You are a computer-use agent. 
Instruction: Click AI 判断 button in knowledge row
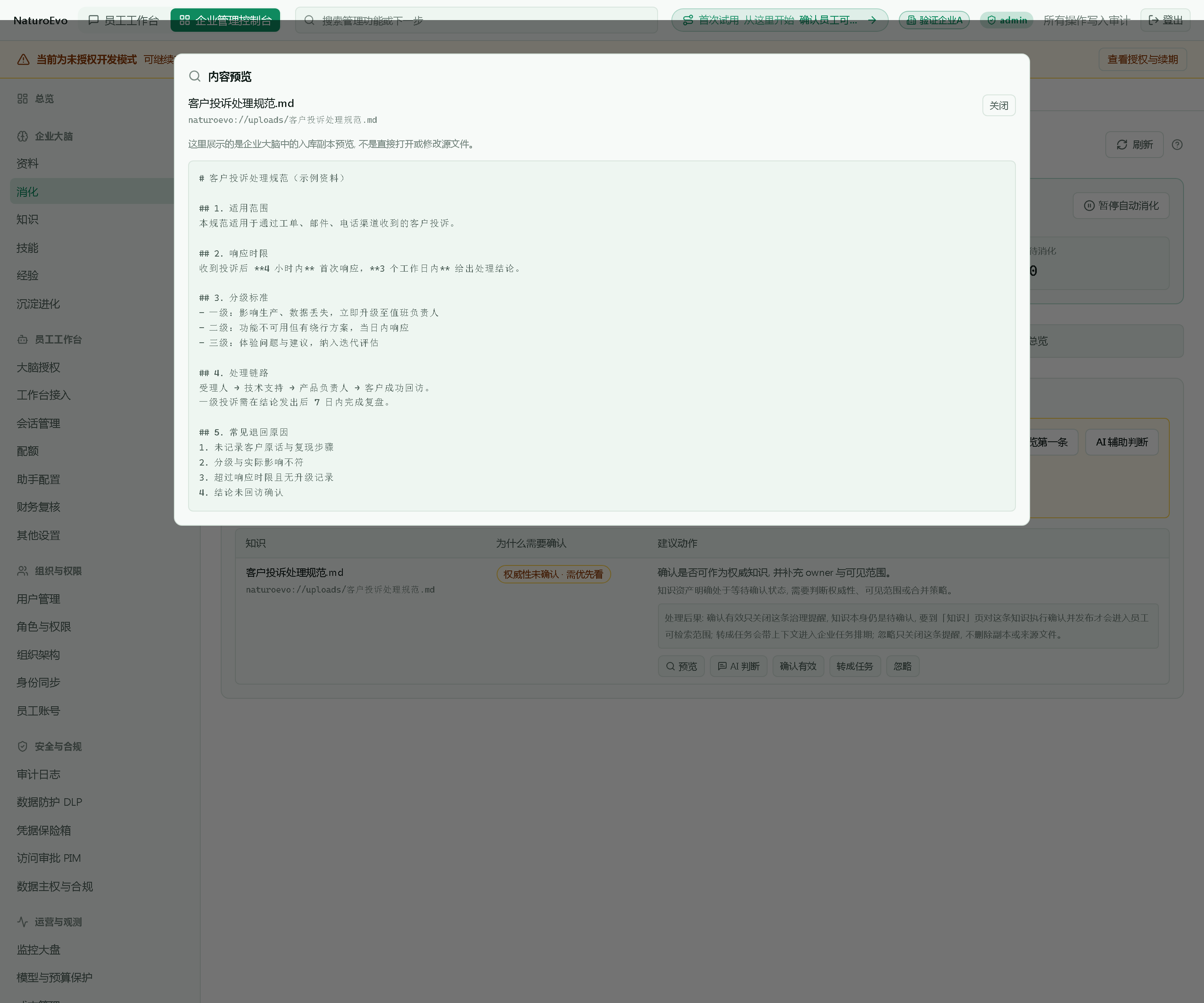coord(738,666)
